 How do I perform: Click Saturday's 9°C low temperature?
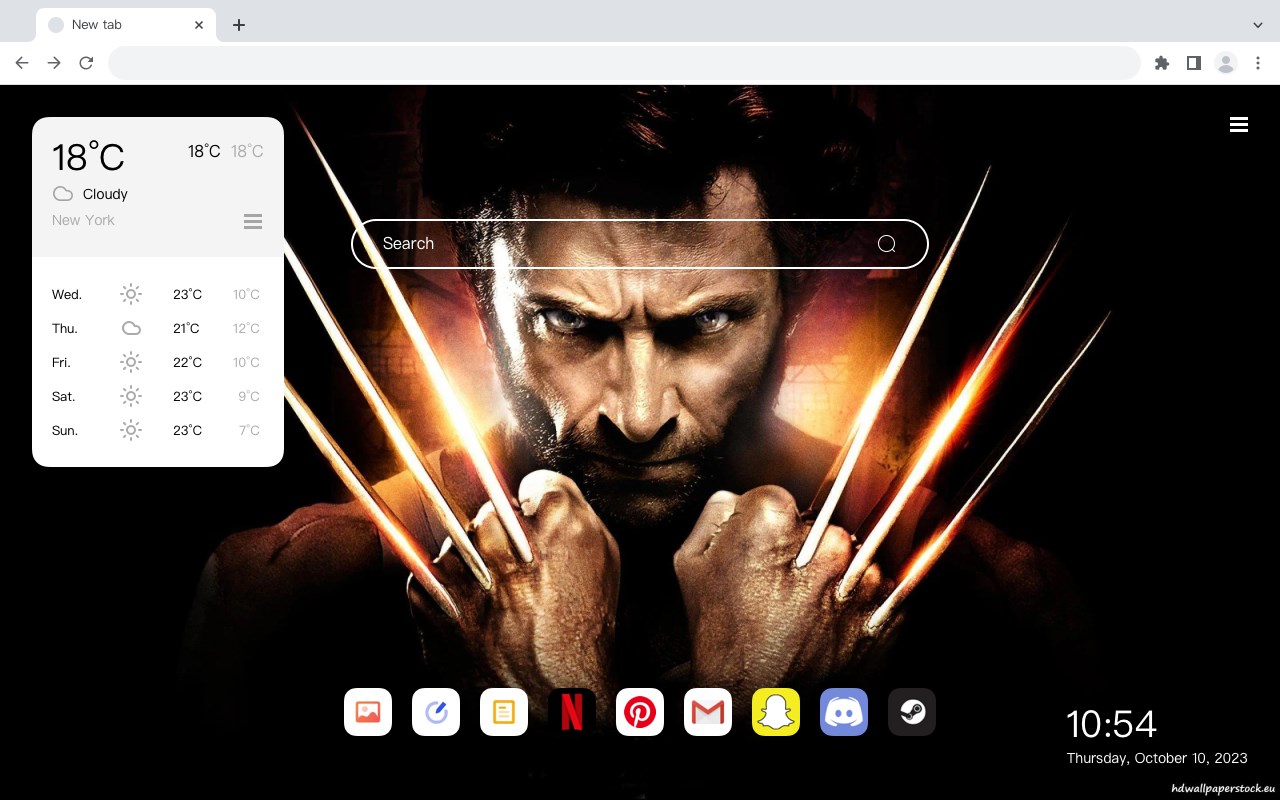249,396
